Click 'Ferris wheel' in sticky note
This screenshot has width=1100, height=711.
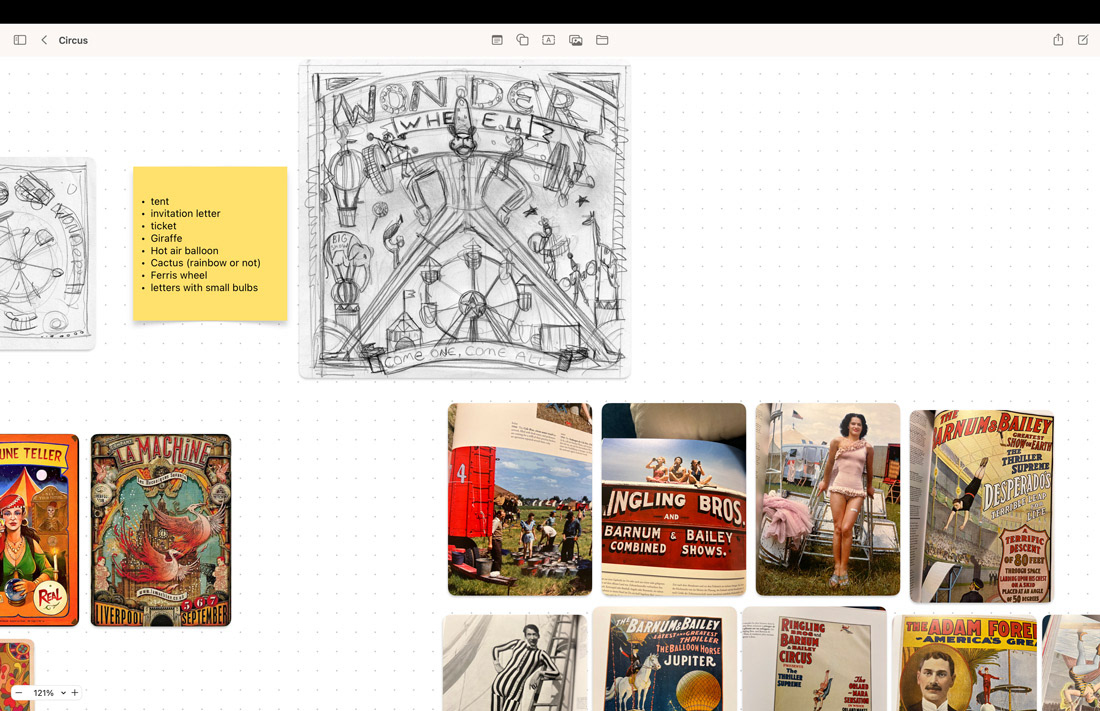coord(179,275)
